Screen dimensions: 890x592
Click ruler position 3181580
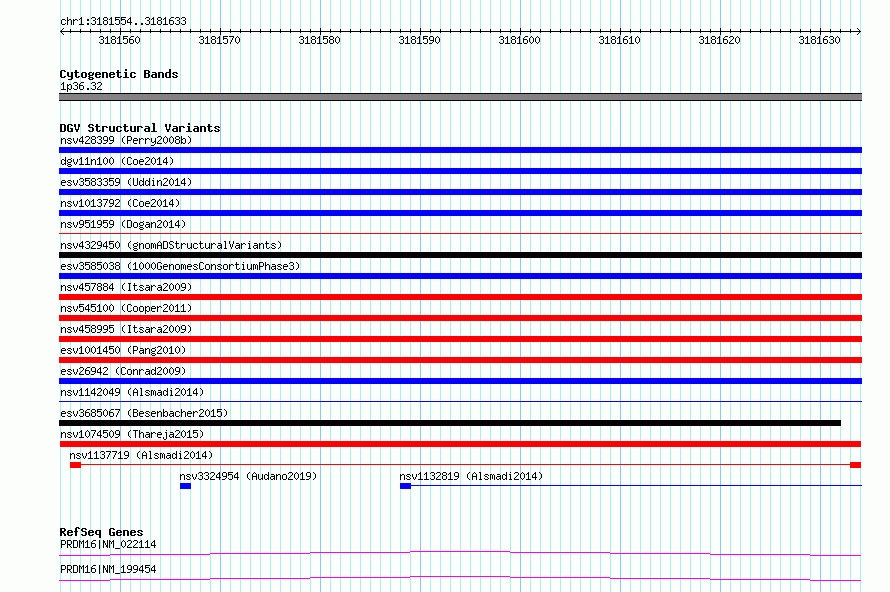click(320, 40)
